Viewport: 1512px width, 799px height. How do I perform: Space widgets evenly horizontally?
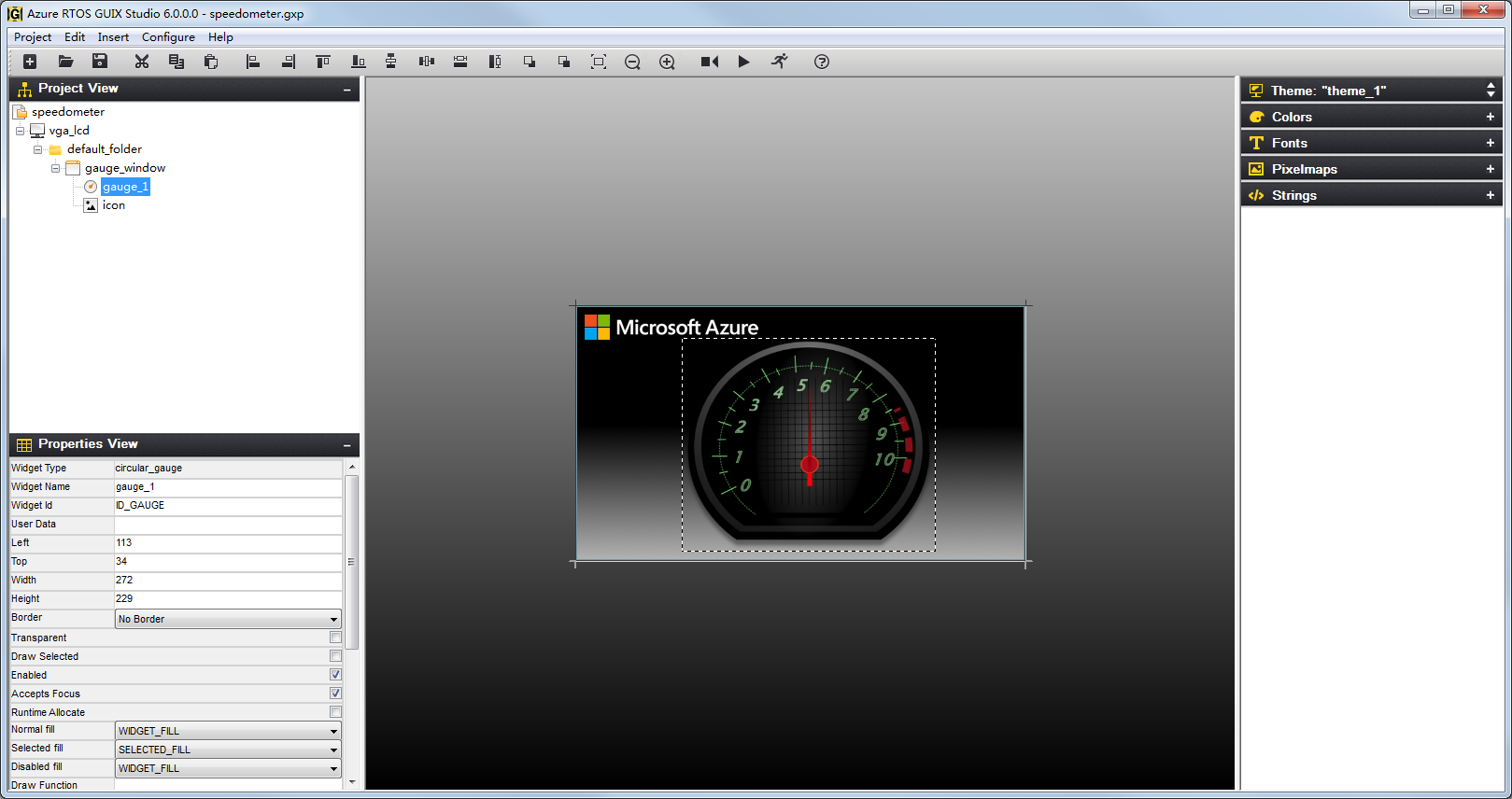tap(427, 62)
